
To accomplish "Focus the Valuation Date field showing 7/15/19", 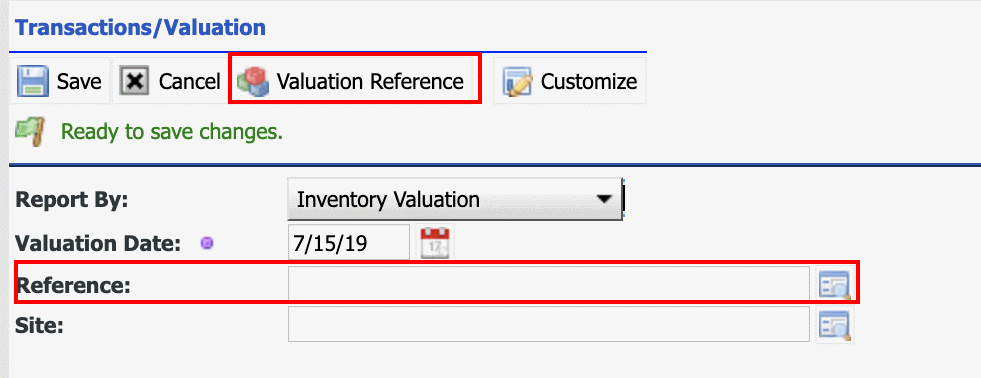I will click(349, 243).
